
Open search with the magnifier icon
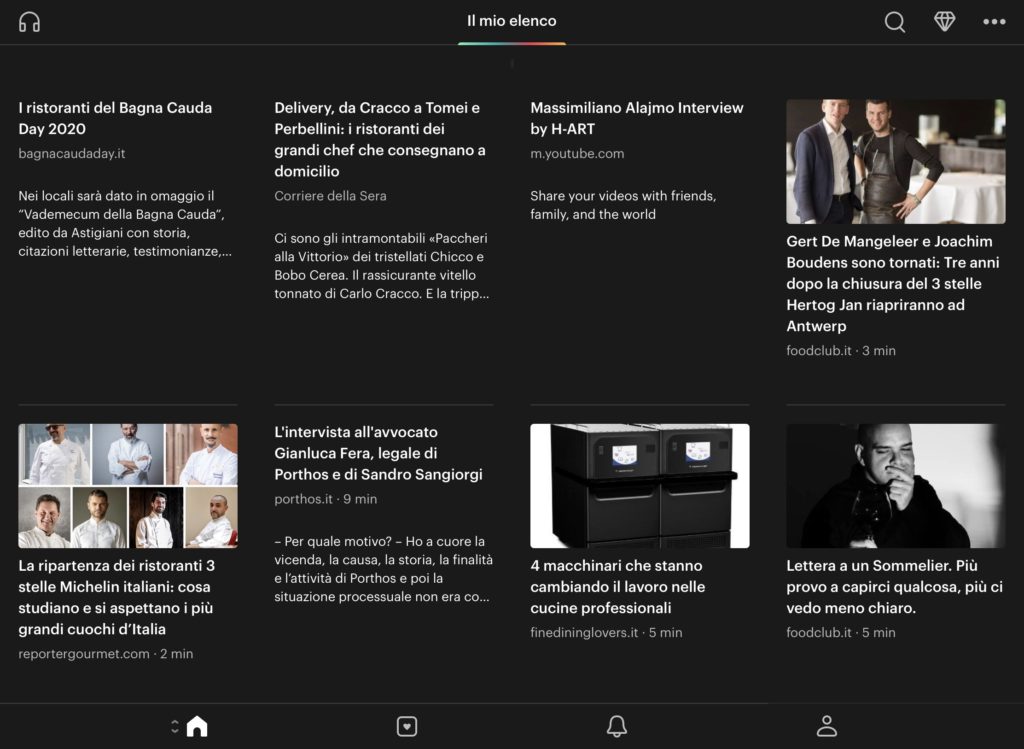click(x=895, y=22)
